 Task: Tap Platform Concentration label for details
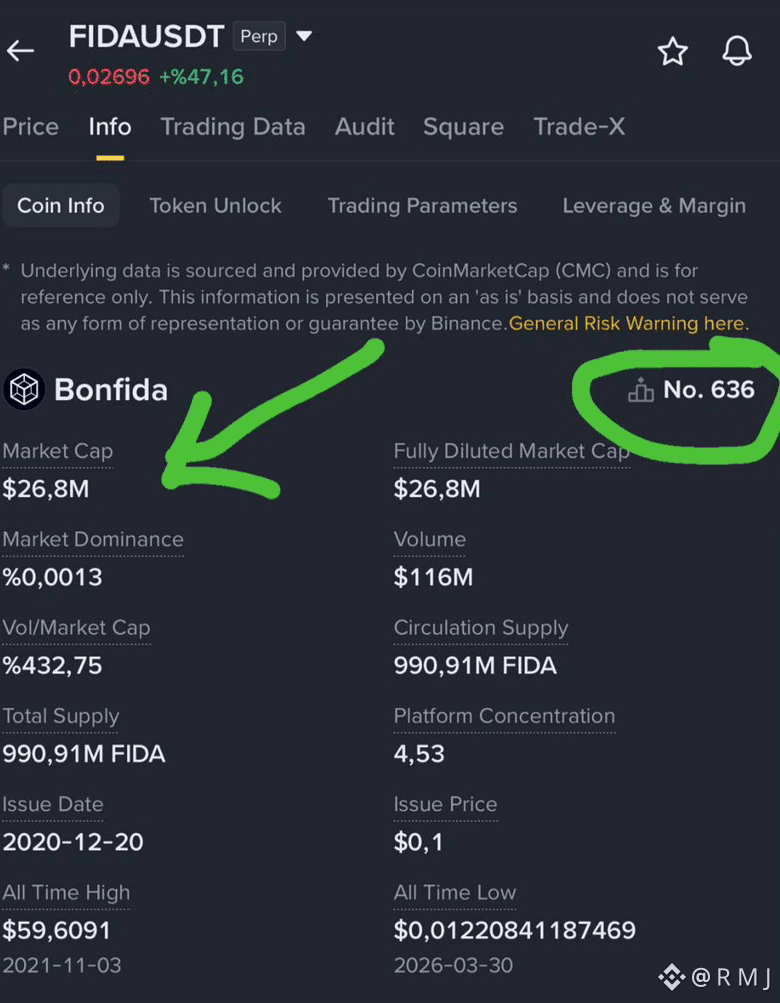pyautogui.click(x=504, y=716)
